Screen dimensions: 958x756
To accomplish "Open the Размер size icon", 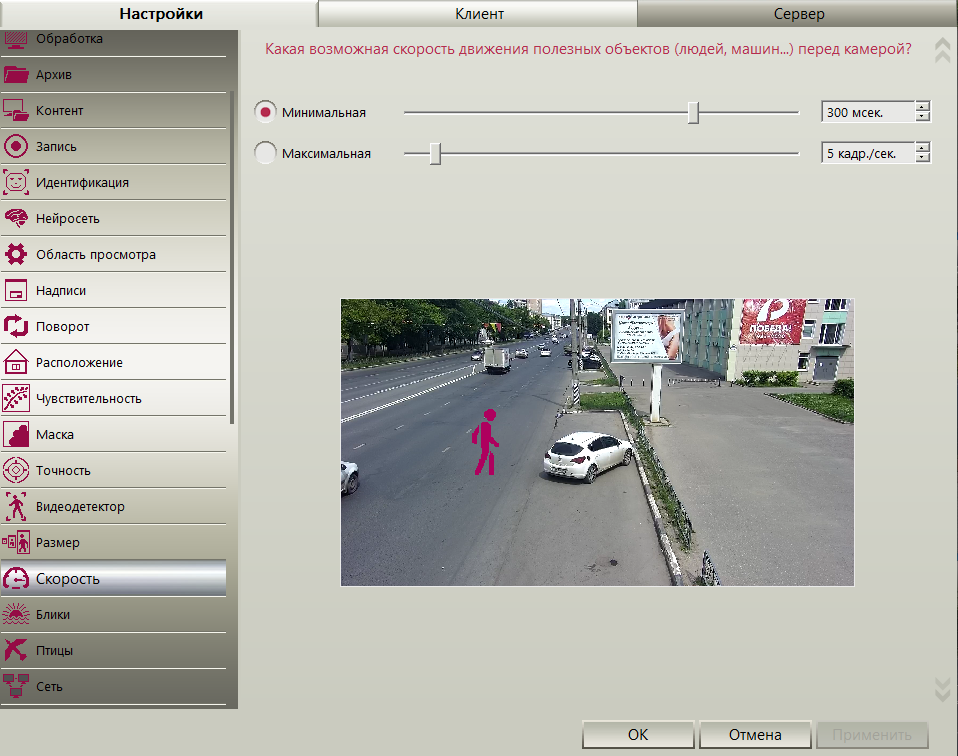I will (x=16, y=543).
